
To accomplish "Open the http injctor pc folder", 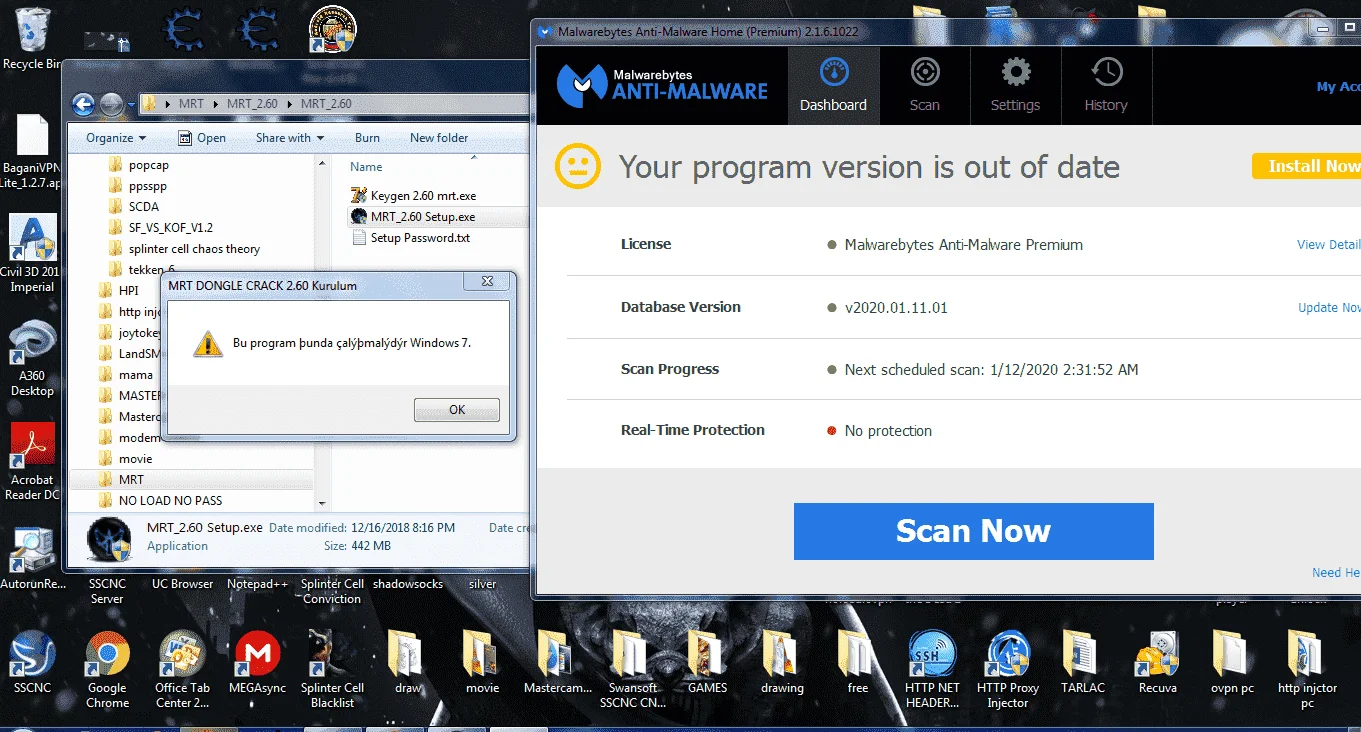I will [x=1307, y=670].
